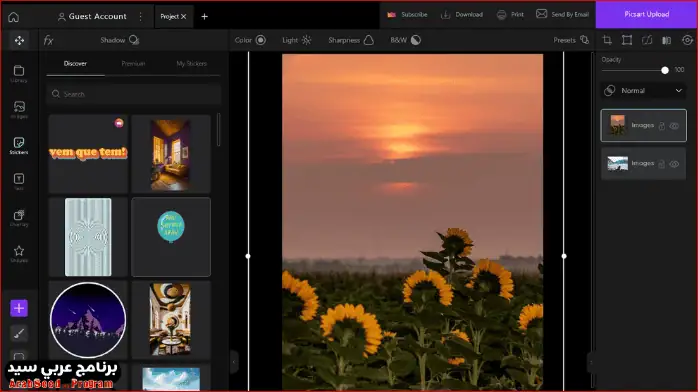Image resolution: width=698 pixels, height=392 pixels.
Task: Lock the sunflower Images layer
Action: click(661, 126)
